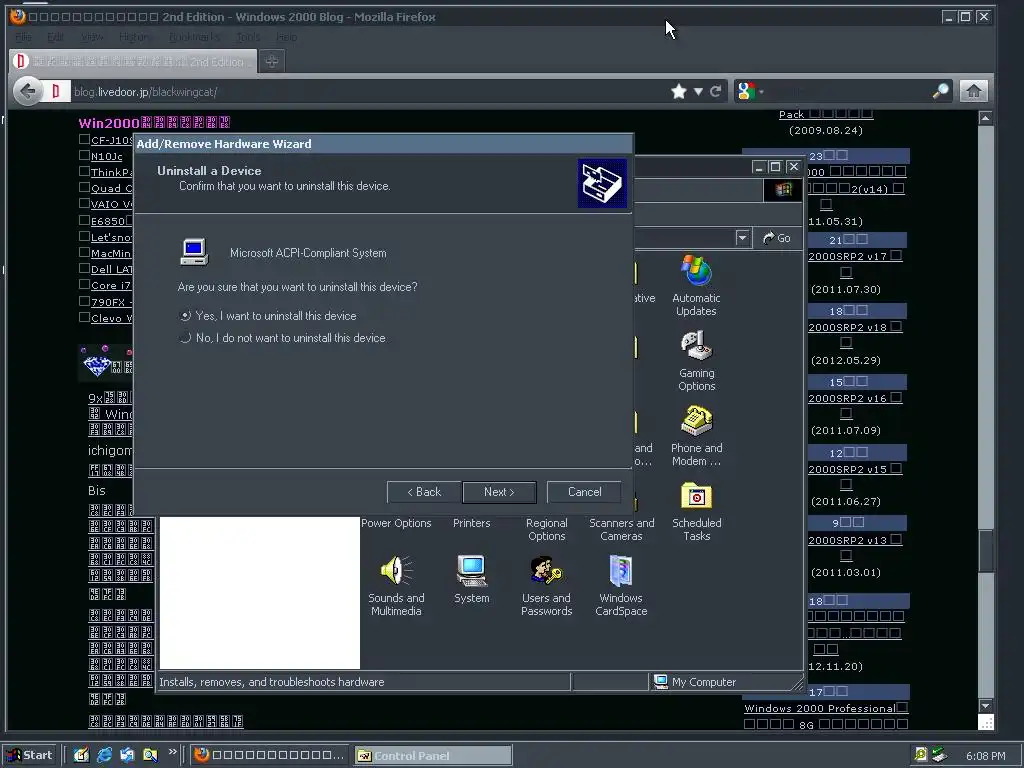Launch Internet Explorer from quick launch

coord(104,756)
